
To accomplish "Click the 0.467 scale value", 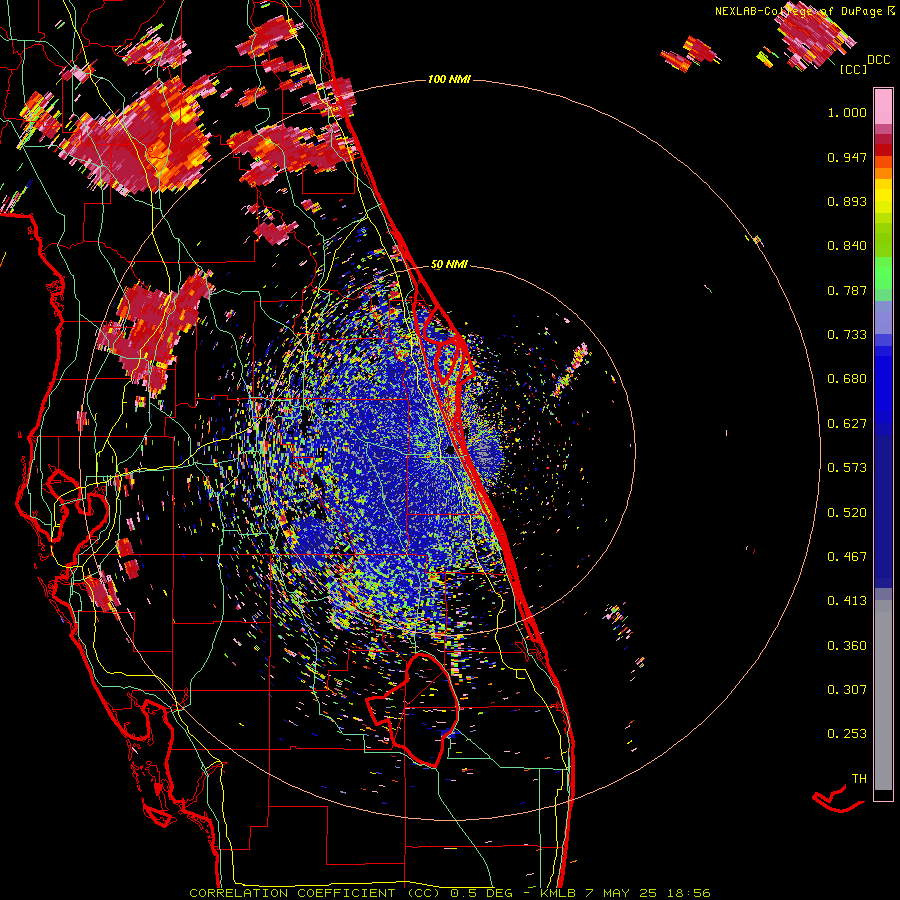I will [x=847, y=557].
